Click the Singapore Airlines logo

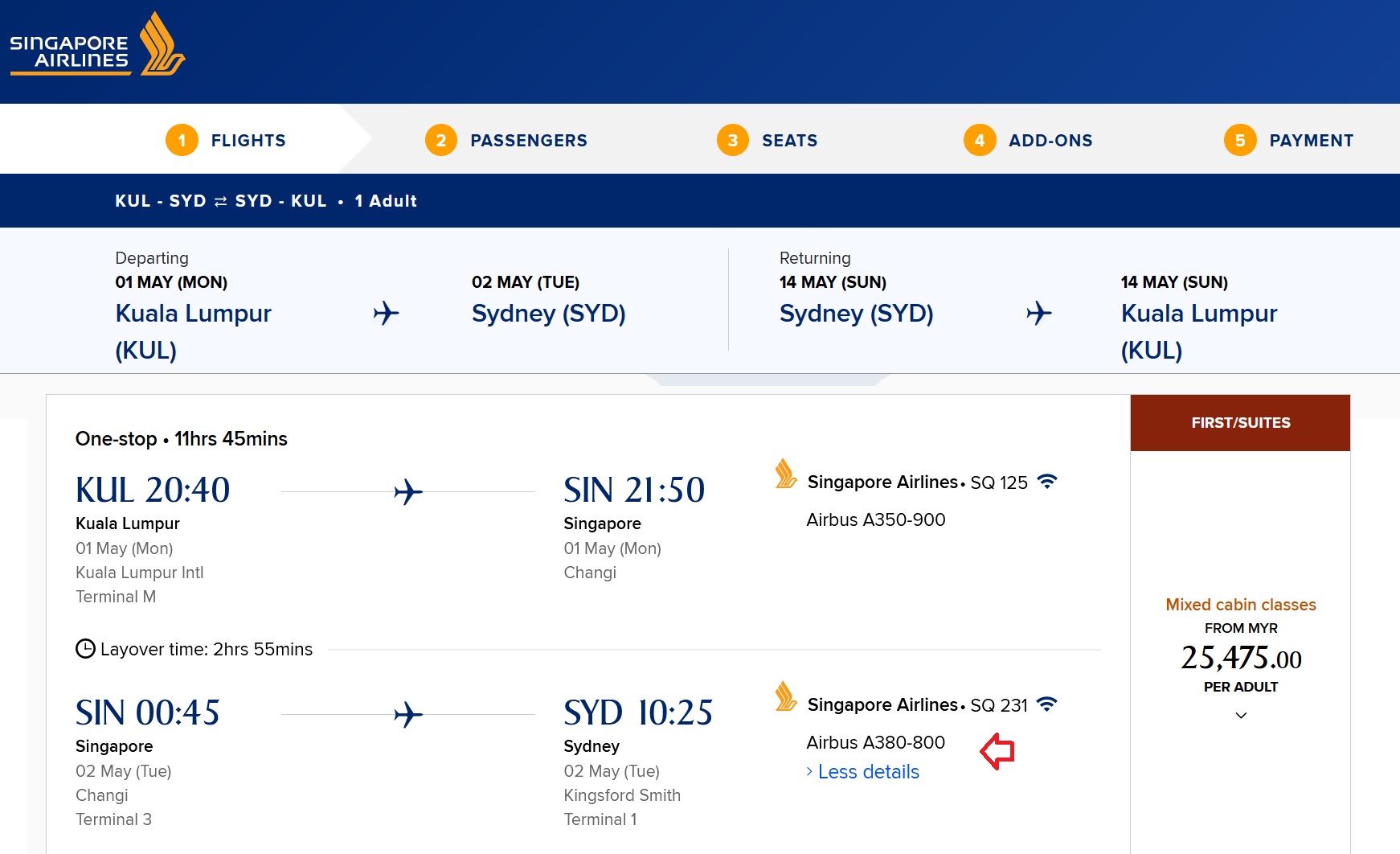click(x=97, y=46)
